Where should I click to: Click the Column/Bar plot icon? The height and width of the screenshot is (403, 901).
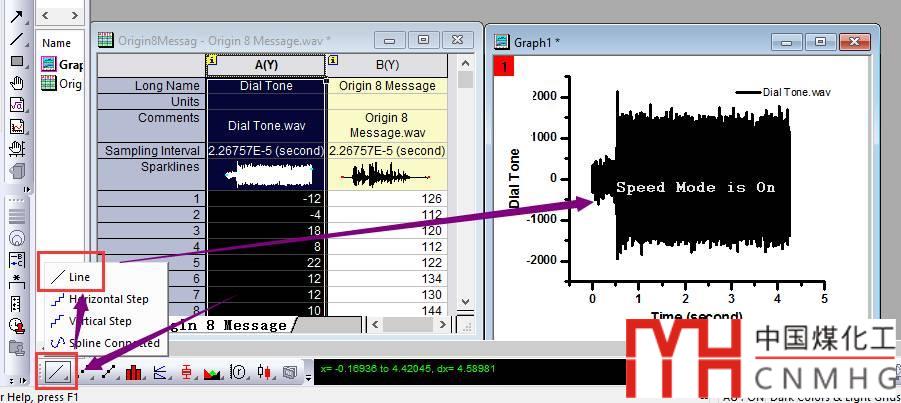click(135, 372)
